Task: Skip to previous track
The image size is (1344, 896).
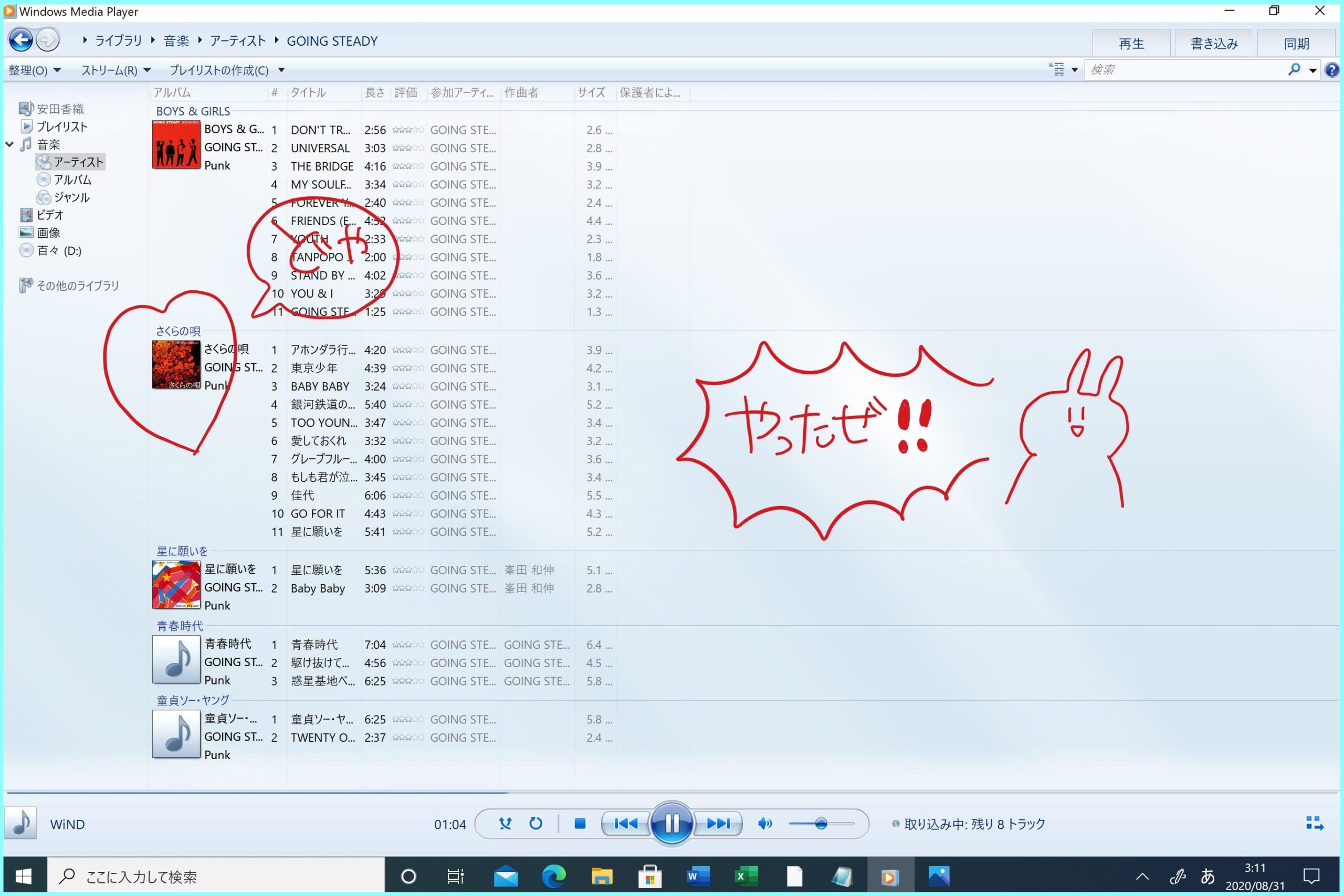Action: click(x=626, y=824)
